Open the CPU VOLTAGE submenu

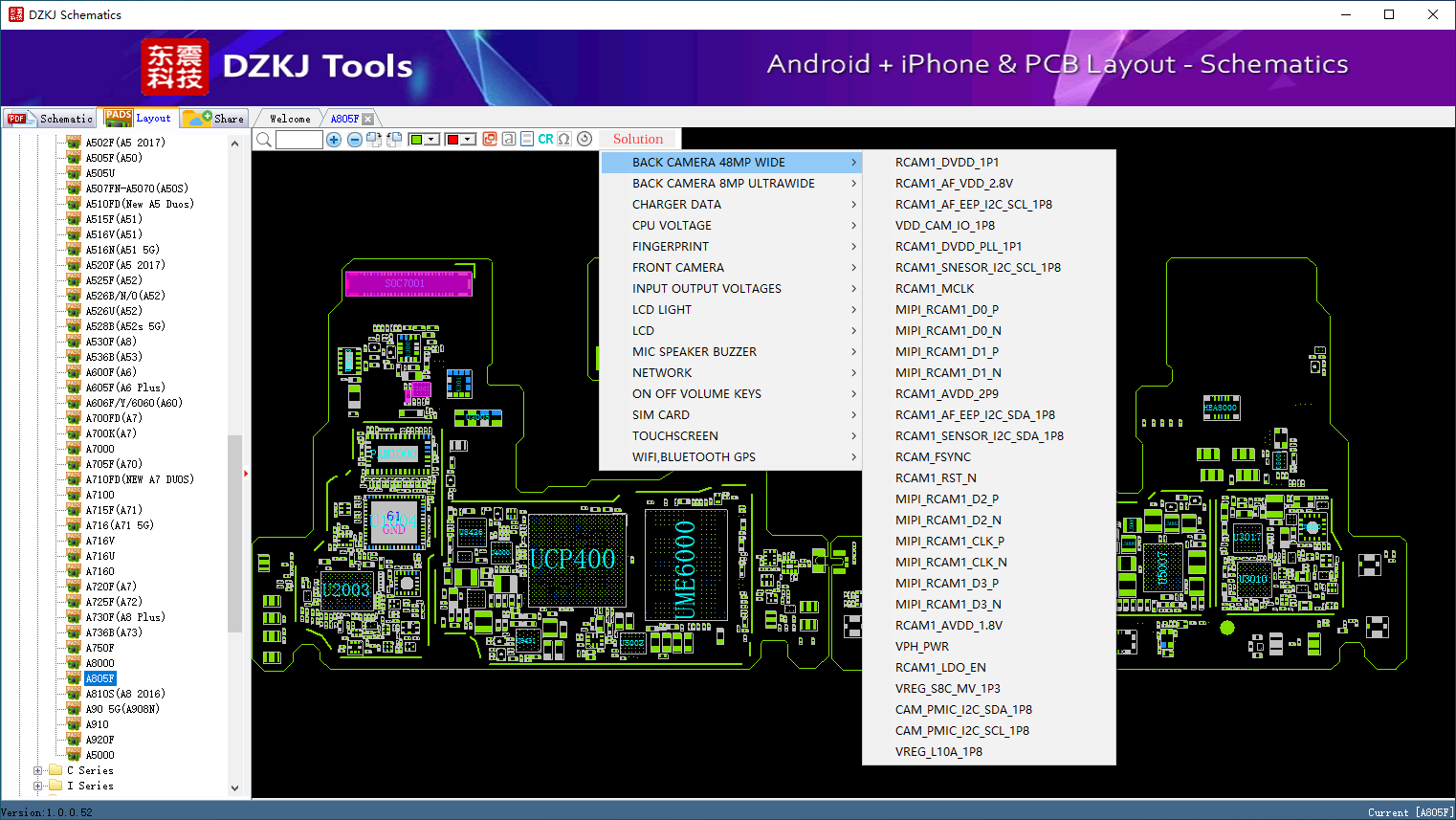731,225
